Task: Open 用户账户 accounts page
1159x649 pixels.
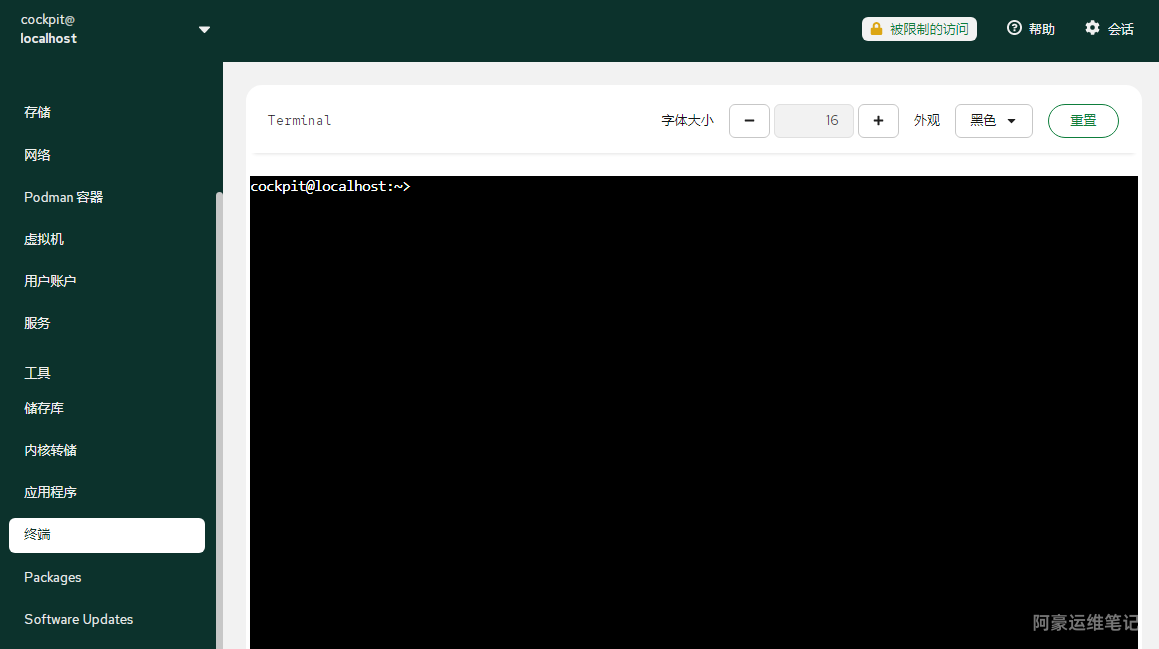Action: [x=50, y=281]
